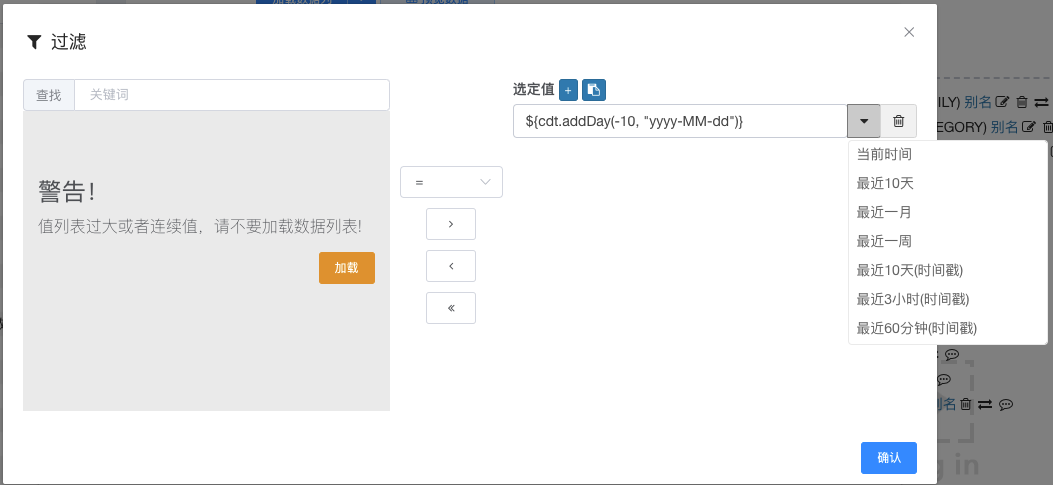Screen dimensions: 1053x485
Task: Click the blue 确认 button
Action: click(888, 458)
